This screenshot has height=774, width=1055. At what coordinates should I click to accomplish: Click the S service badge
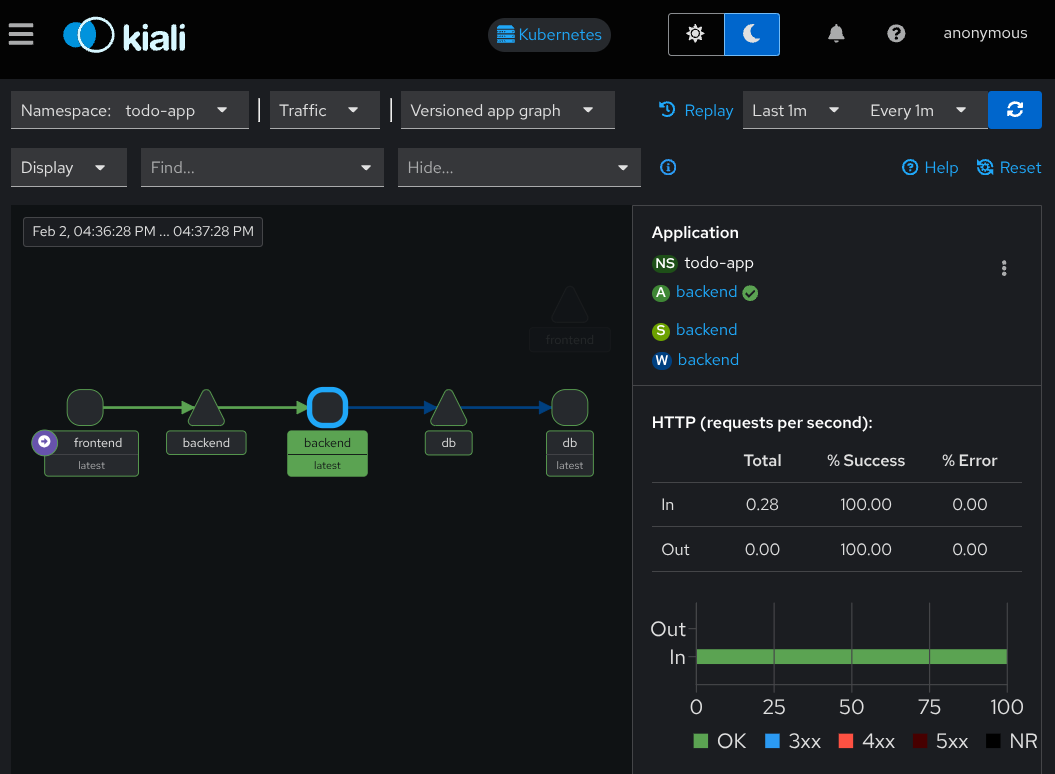pyautogui.click(x=661, y=330)
